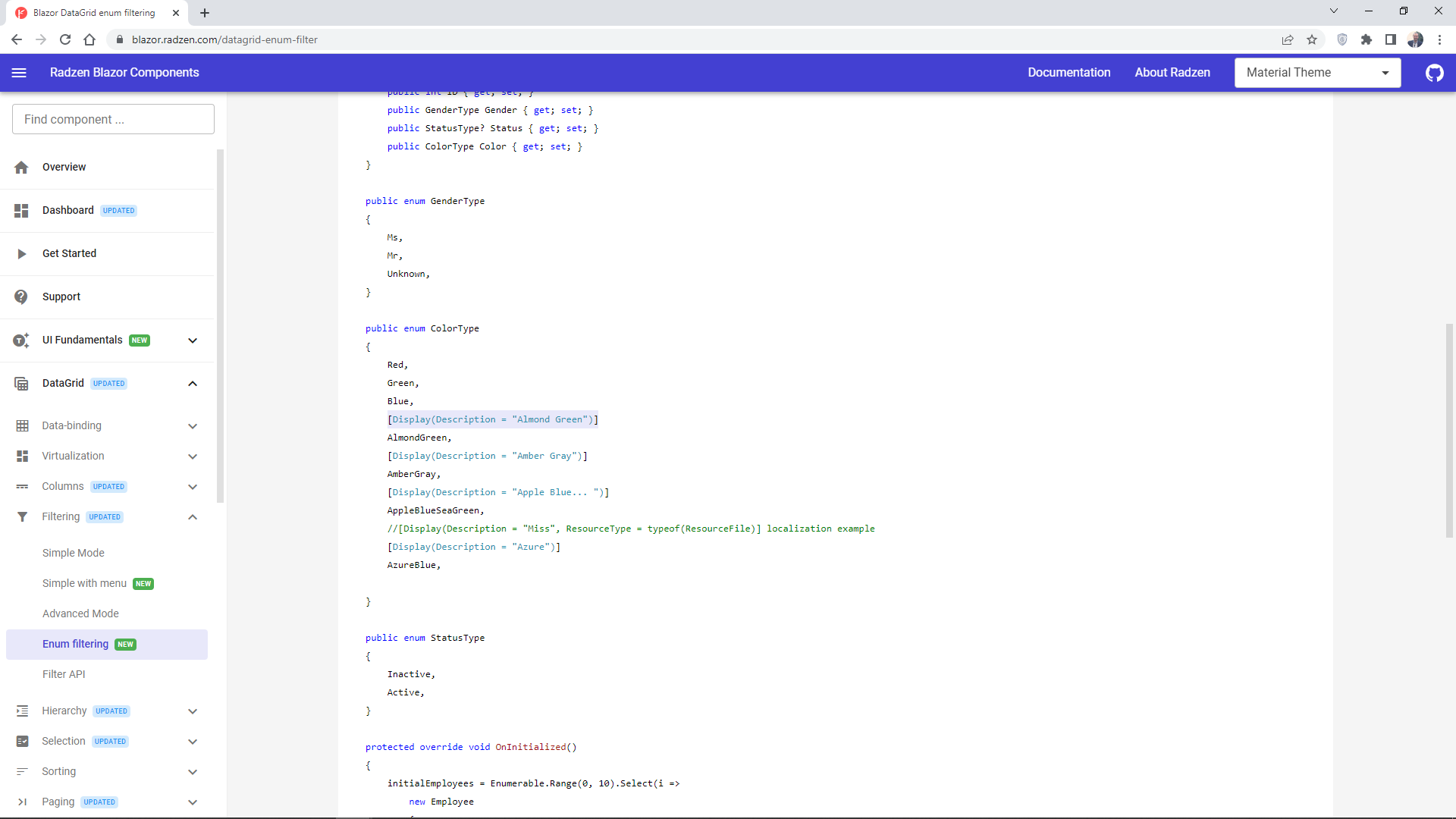Image resolution: width=1456 pixels, height=819 pixels.
Task: Open the hamburger navigation menu
Action: [19, 73]
